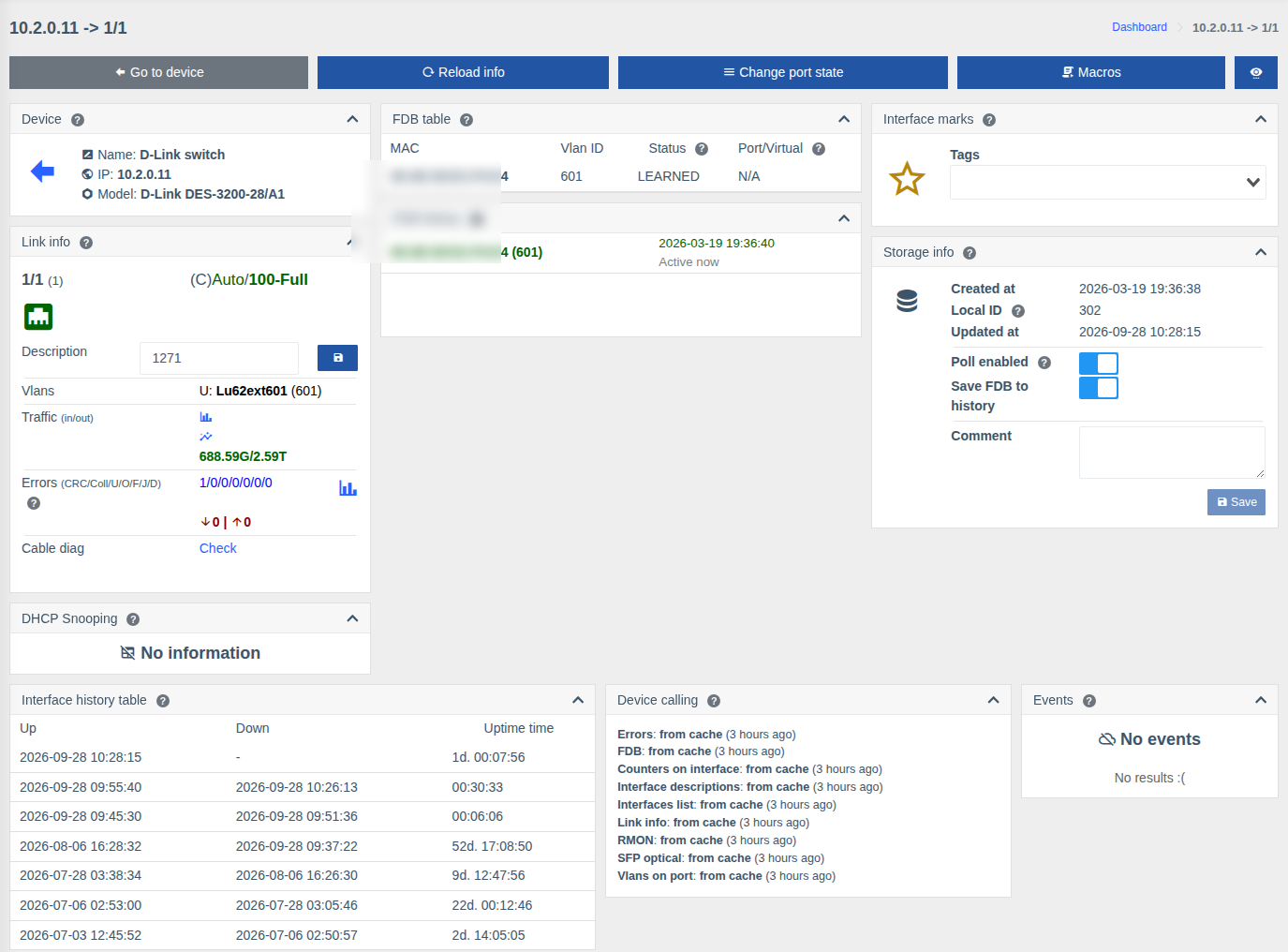The width and height of the screenshot is (1288, 952).
Task: Toggle Save FDB to history switch
Action: tap(1099, 388)
